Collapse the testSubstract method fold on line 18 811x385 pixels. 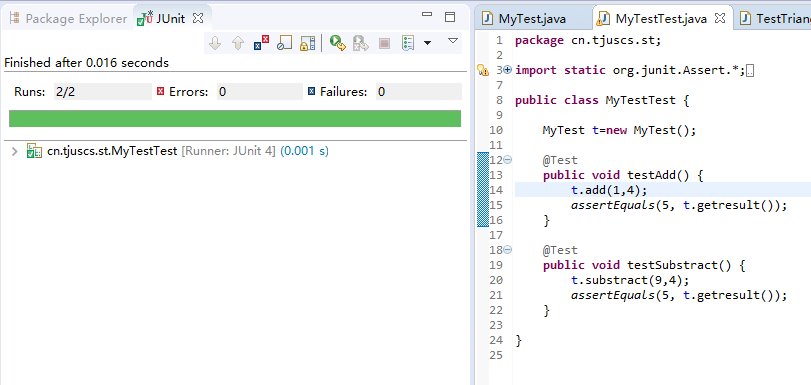point(507,250)
